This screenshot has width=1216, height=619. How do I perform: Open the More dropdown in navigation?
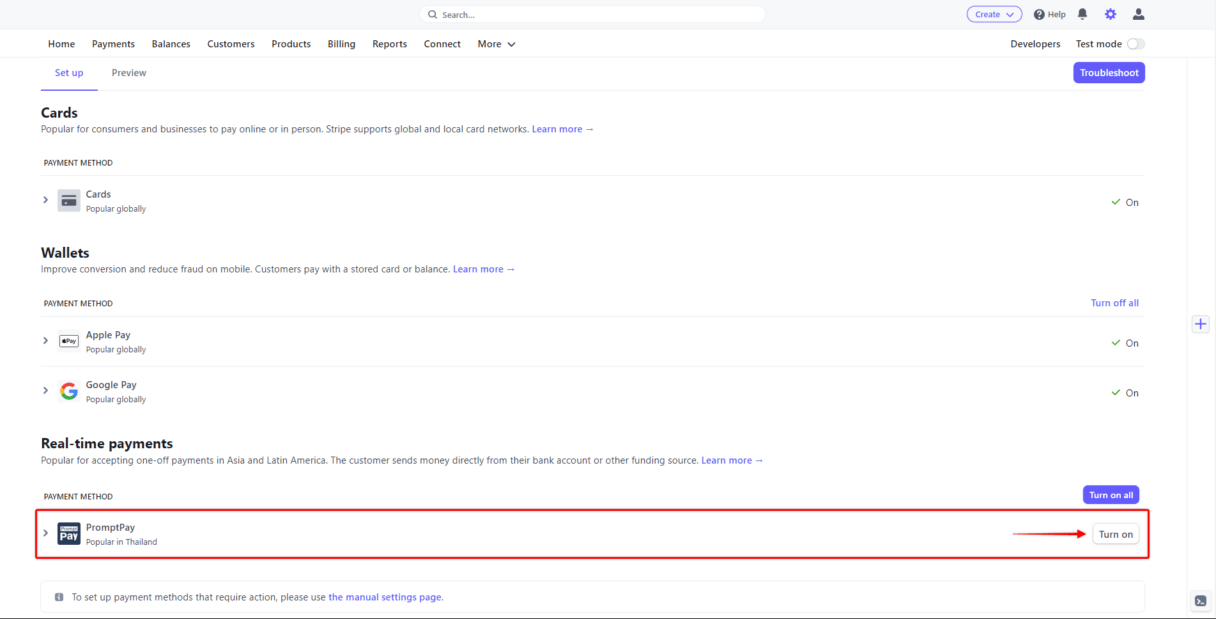(x=496, y=44)
